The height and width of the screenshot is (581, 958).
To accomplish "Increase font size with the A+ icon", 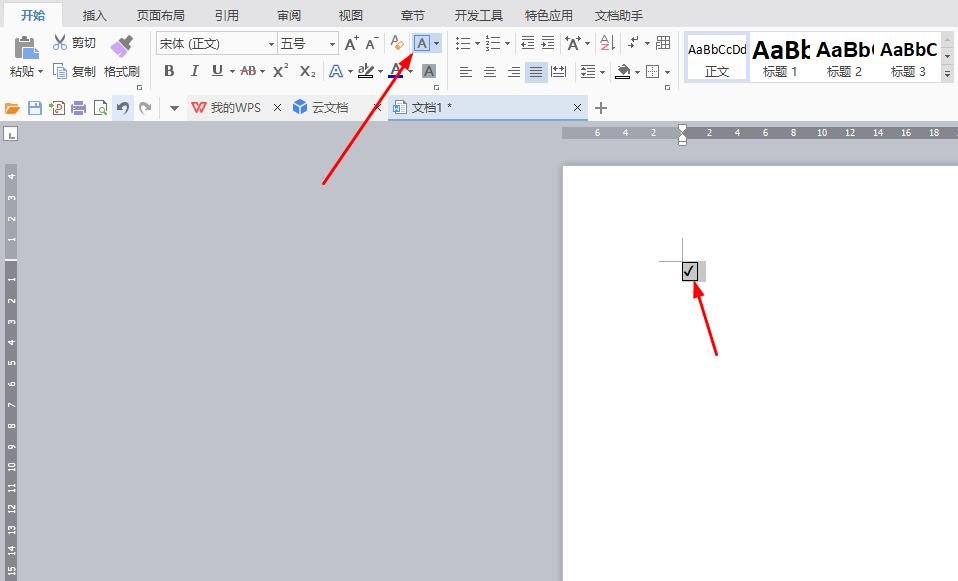I will tap(351, 43).
